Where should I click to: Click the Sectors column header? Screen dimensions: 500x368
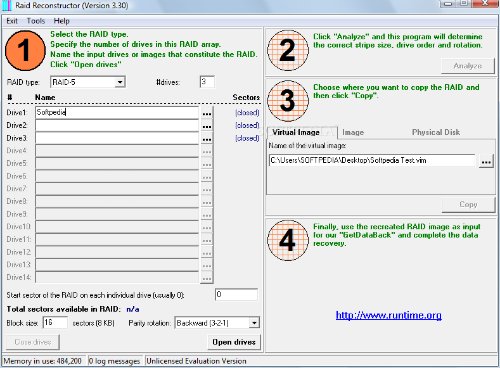(246, 97)
